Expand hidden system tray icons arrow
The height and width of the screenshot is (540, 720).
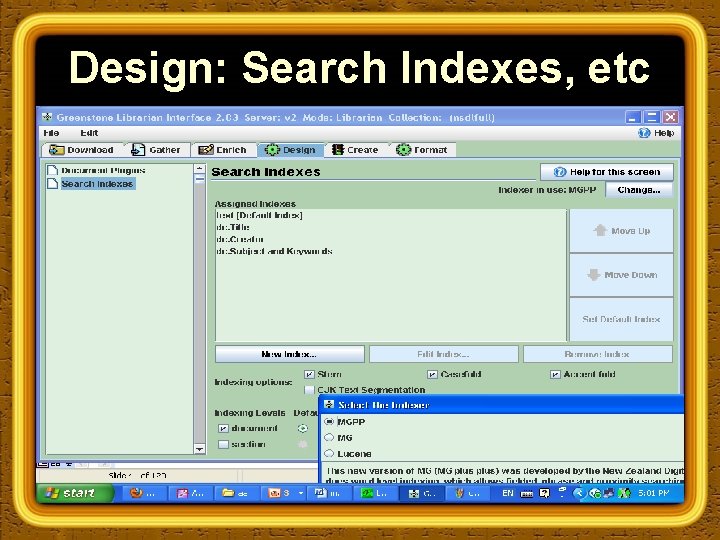coord(579,493)
